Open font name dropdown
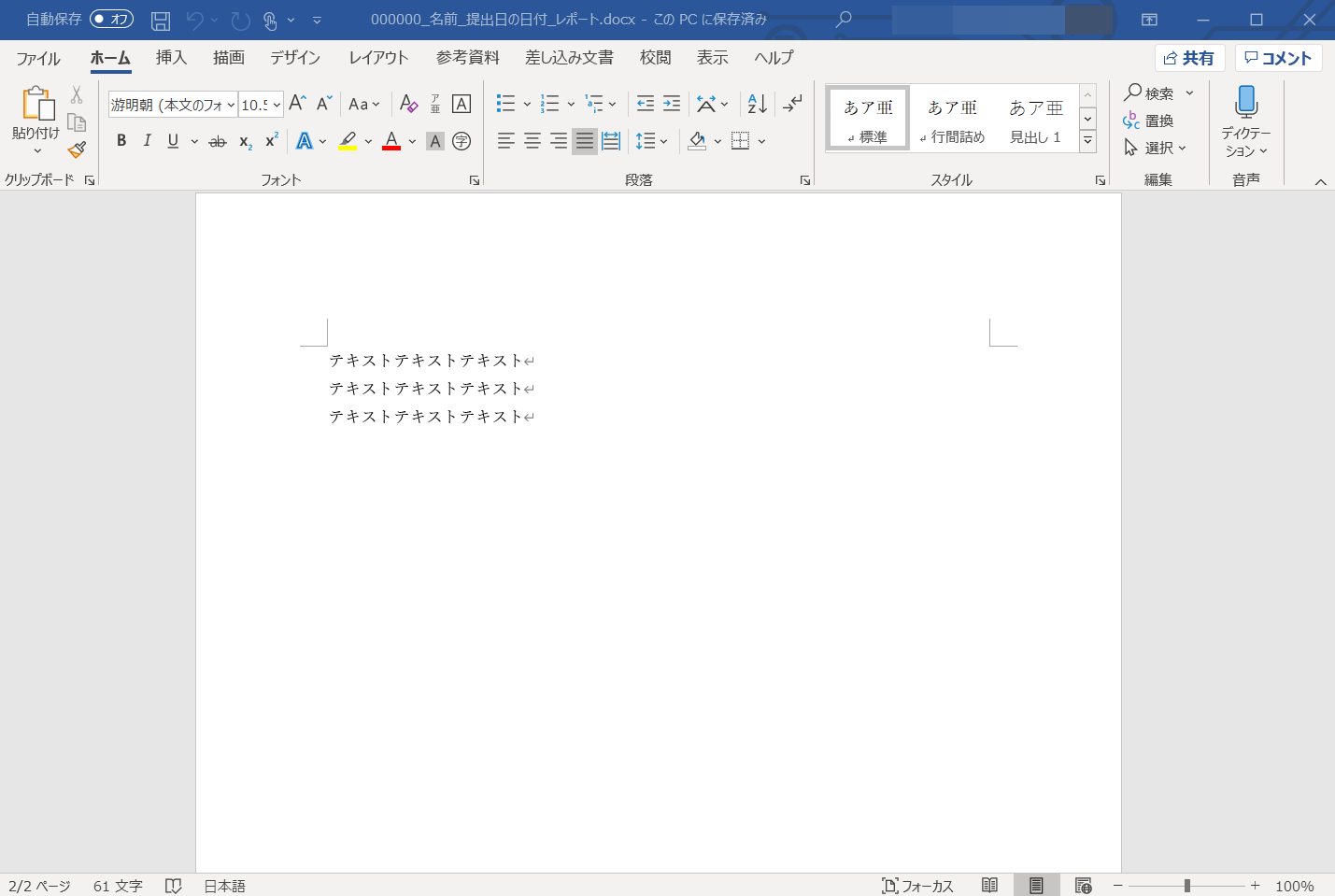Image resolution: width=1335 pixels, height=896 pixels. (231, 105)
